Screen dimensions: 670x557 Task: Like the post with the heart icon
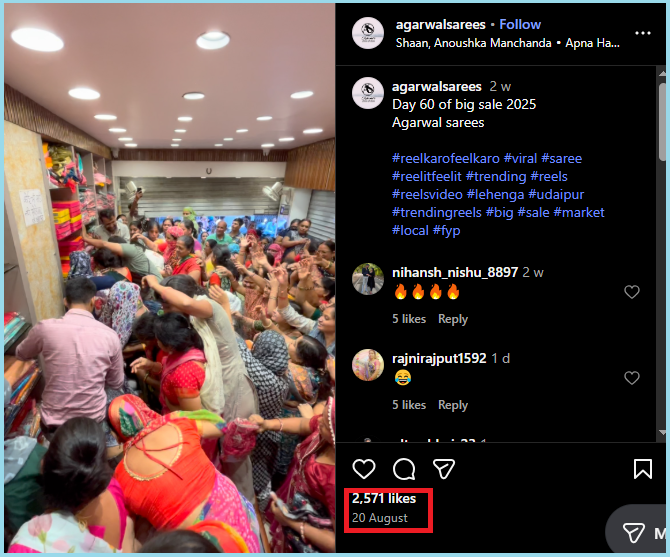click(x=364, y=469)
